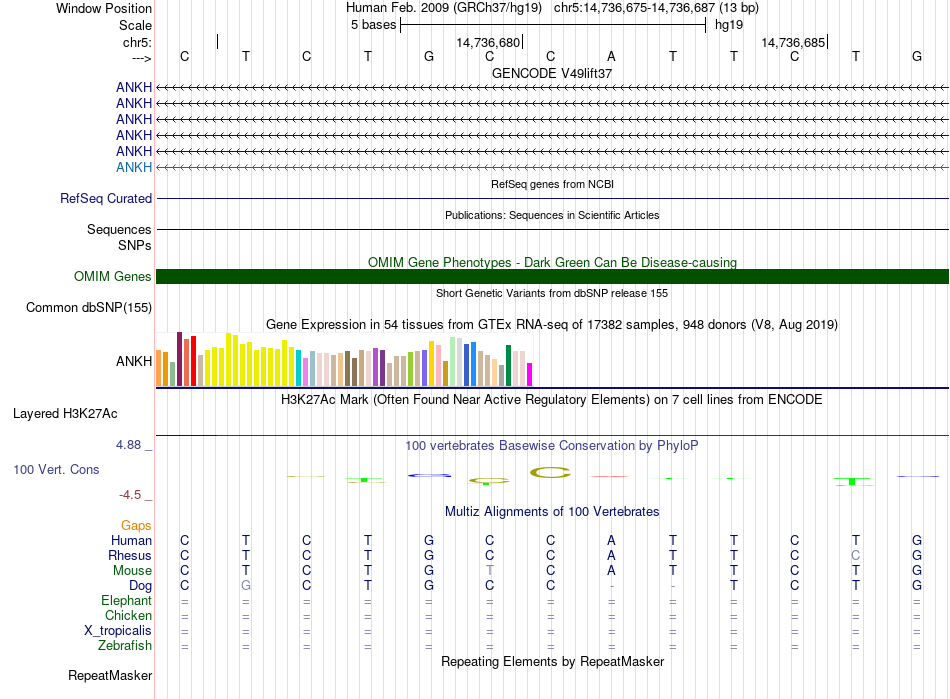This screenshot has height=699, width=950.
Task: Select the light blue ANKH transcript label
Action: pyautogui.click(x=134, y=167)
